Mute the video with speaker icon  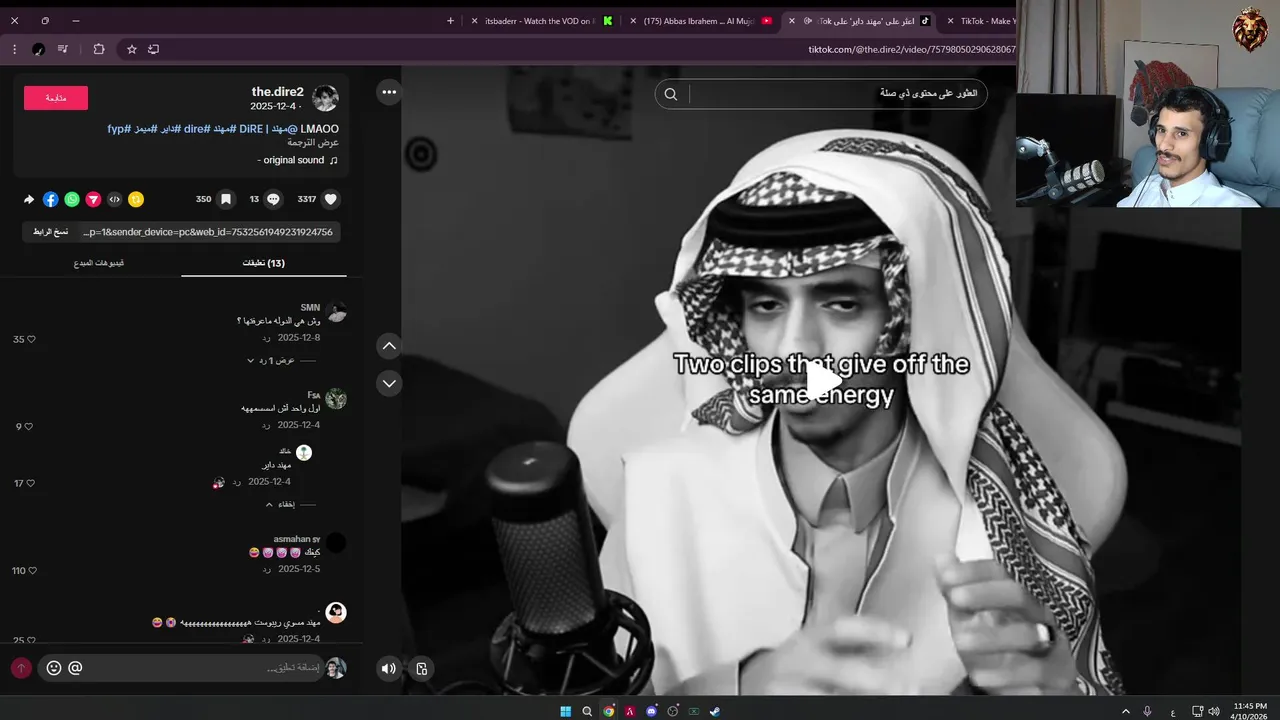pyautogui.click(x=388, y=669)
